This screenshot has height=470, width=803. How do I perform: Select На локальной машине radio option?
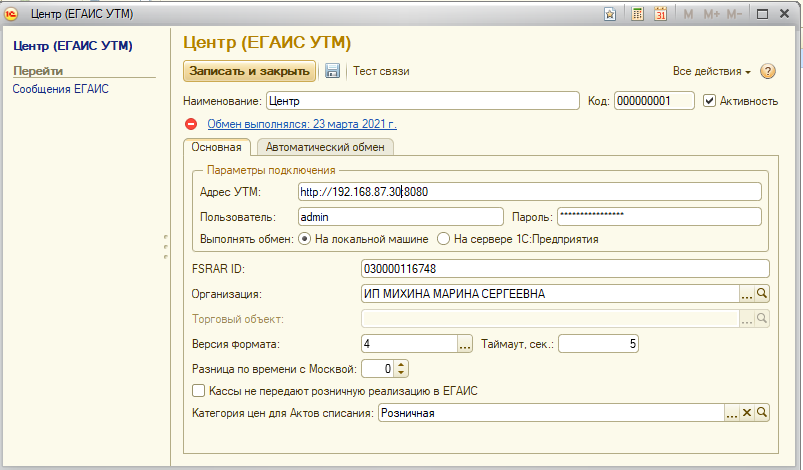304,239
